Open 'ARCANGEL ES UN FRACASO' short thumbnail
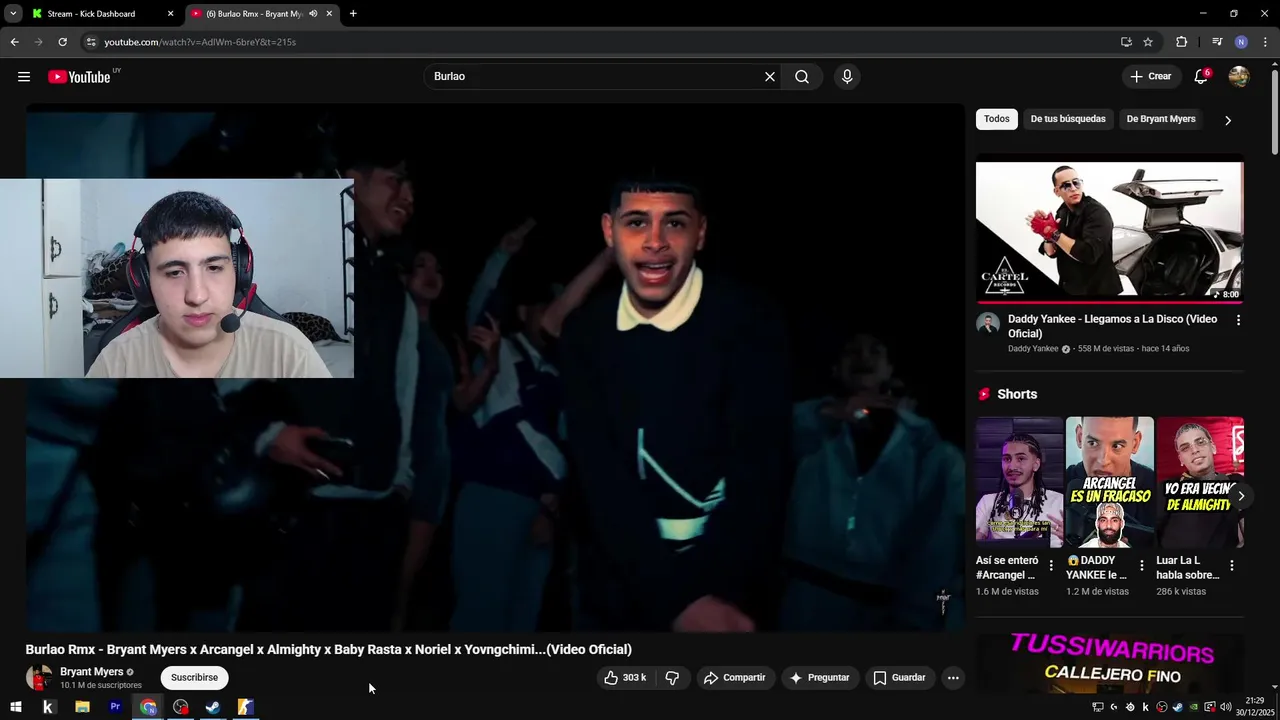1280x720 pixels. click(1110, 483)
